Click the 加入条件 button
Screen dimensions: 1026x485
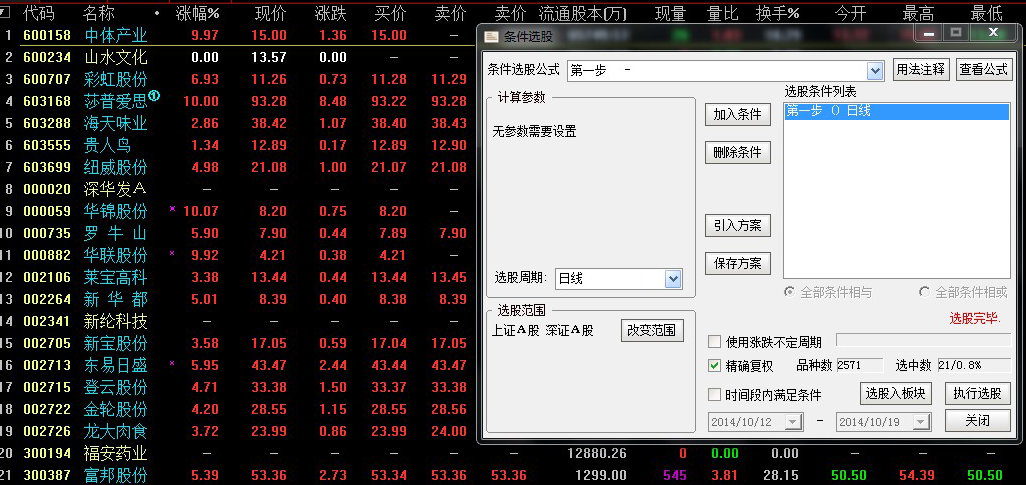pyautogui.click(x=737, y=115)
